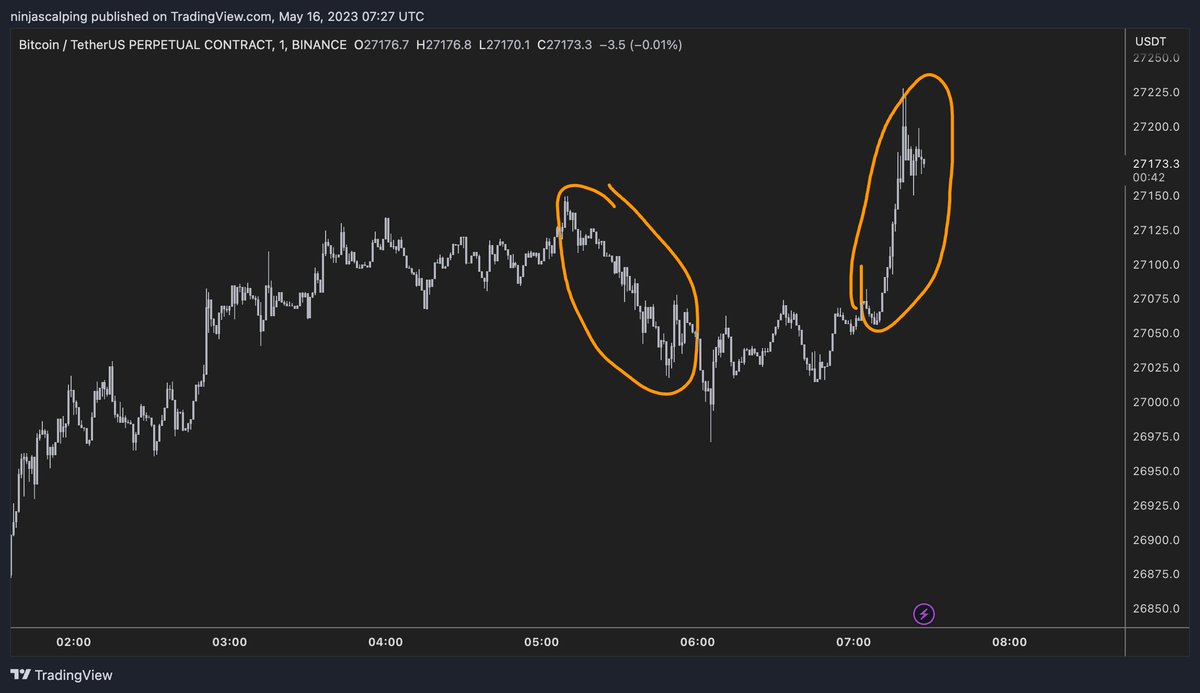Click the bar countdown timer 00:42
The height and width of the screenshot is (693, 1200).
[1148, 176]
